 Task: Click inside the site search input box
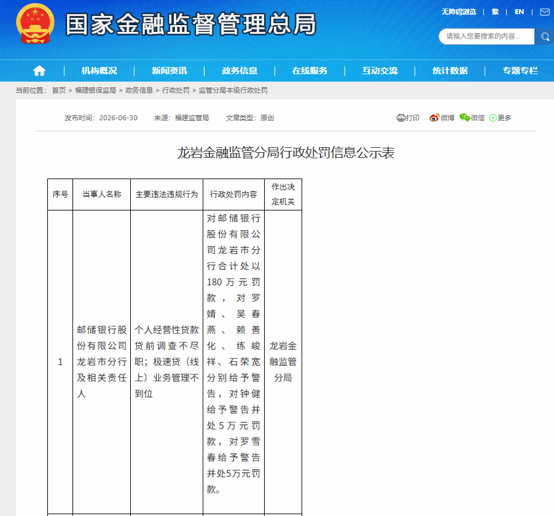(x=487, y=36)
